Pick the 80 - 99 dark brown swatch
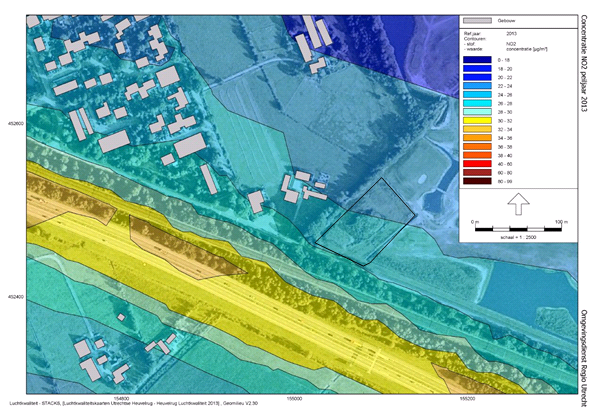This screenshot has height=416, width=602. point(477,181)
